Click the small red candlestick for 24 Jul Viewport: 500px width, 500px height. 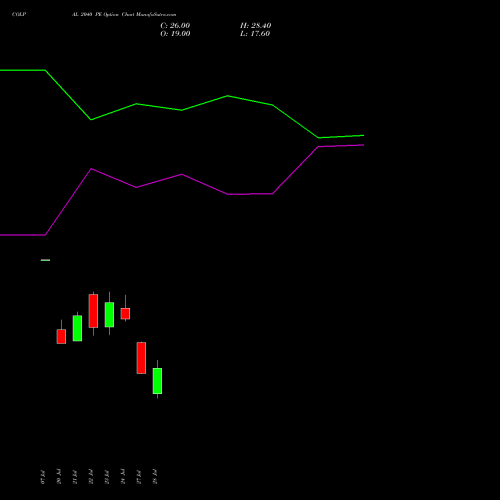(x=125, y=313)
